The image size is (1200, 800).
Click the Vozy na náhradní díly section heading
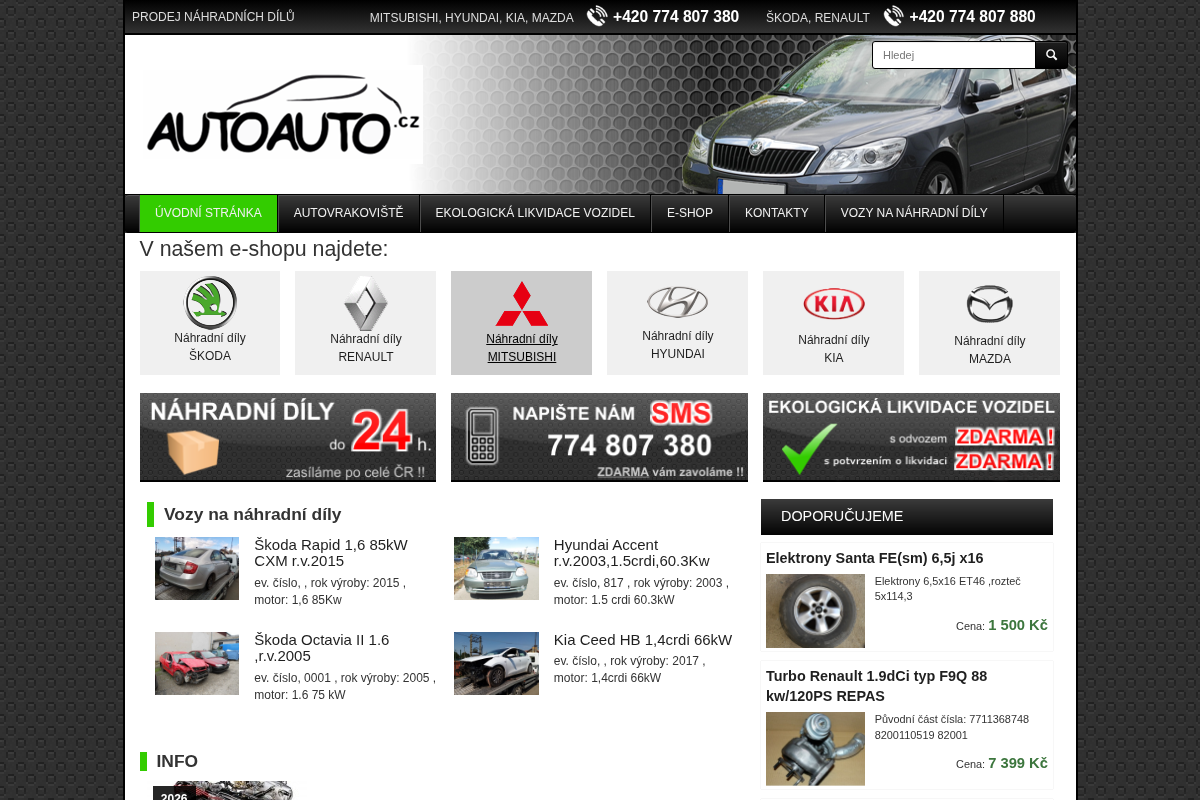coord(253,514)
